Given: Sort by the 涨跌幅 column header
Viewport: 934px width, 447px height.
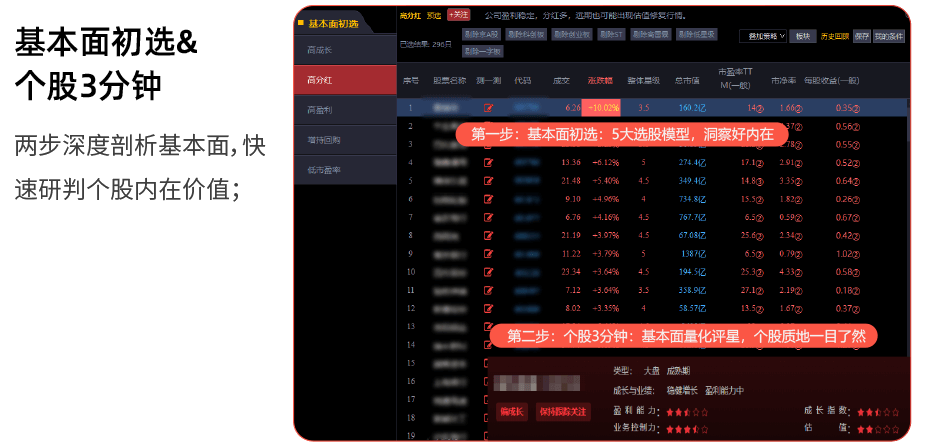Looking at the screenshot, I should 599,80.
